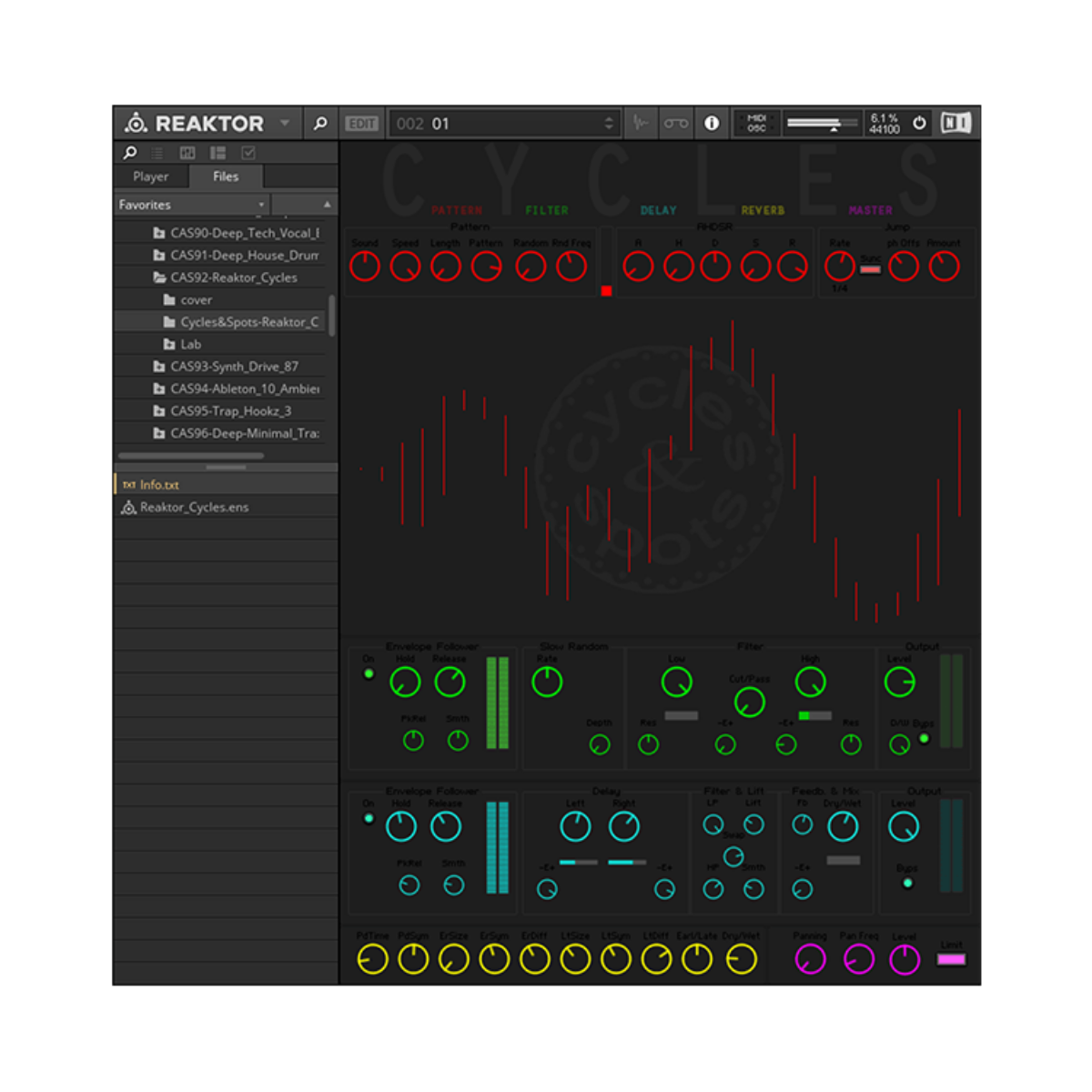1092x1092 pixels.
Task: Toggle the EDIT mode button
Action: [x=361, y=123]
